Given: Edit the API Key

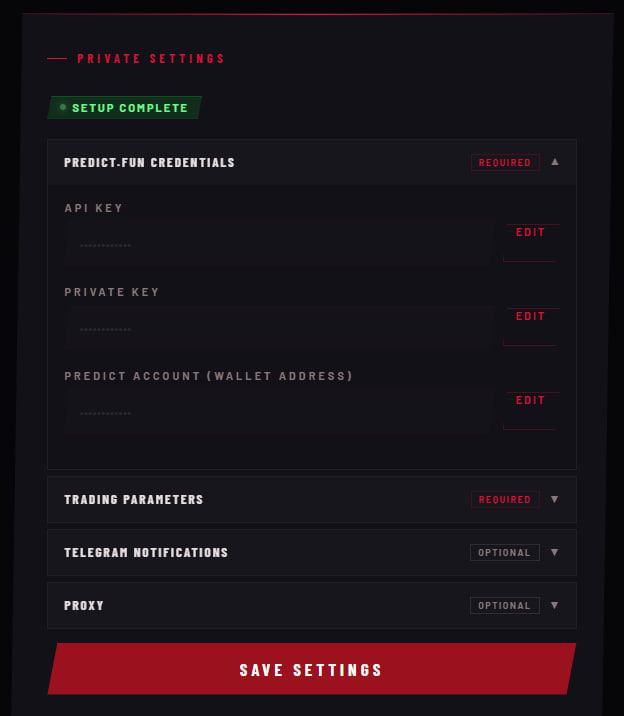Looking at the screenshot, I should point(530,233).
